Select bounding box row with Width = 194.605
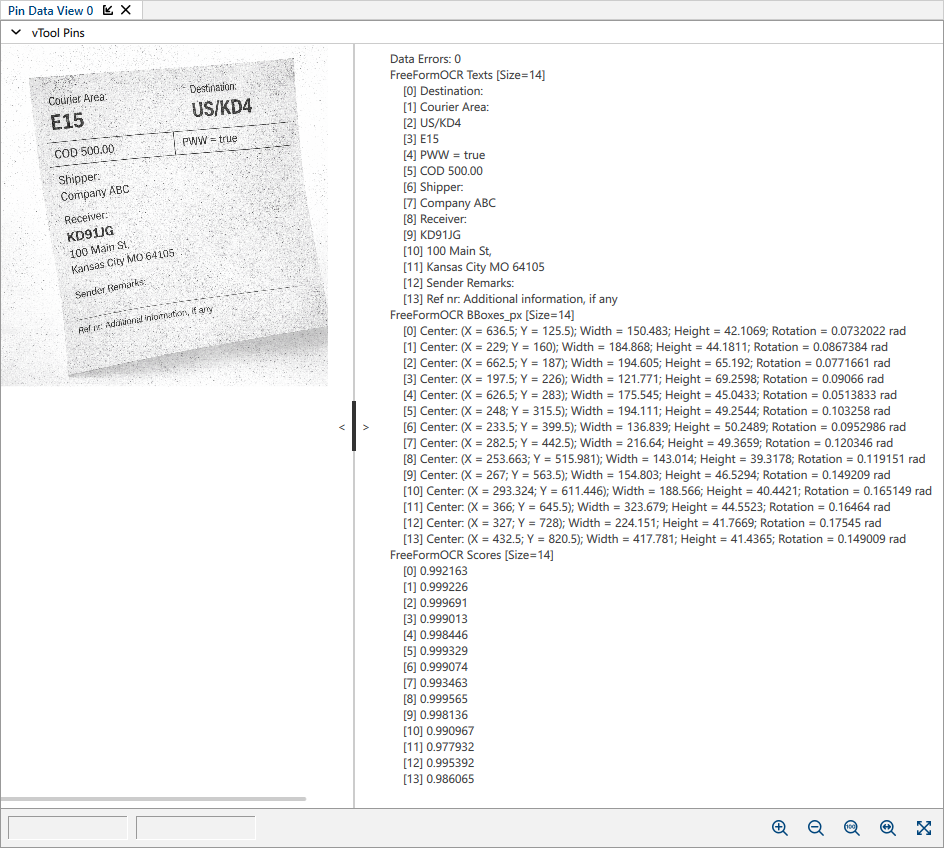 [647, 363]
